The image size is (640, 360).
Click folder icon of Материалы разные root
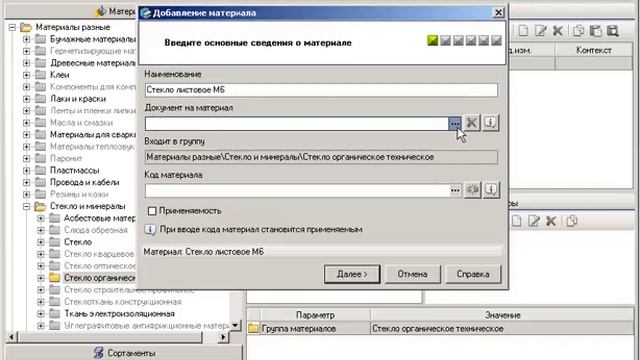click(26, 27)
